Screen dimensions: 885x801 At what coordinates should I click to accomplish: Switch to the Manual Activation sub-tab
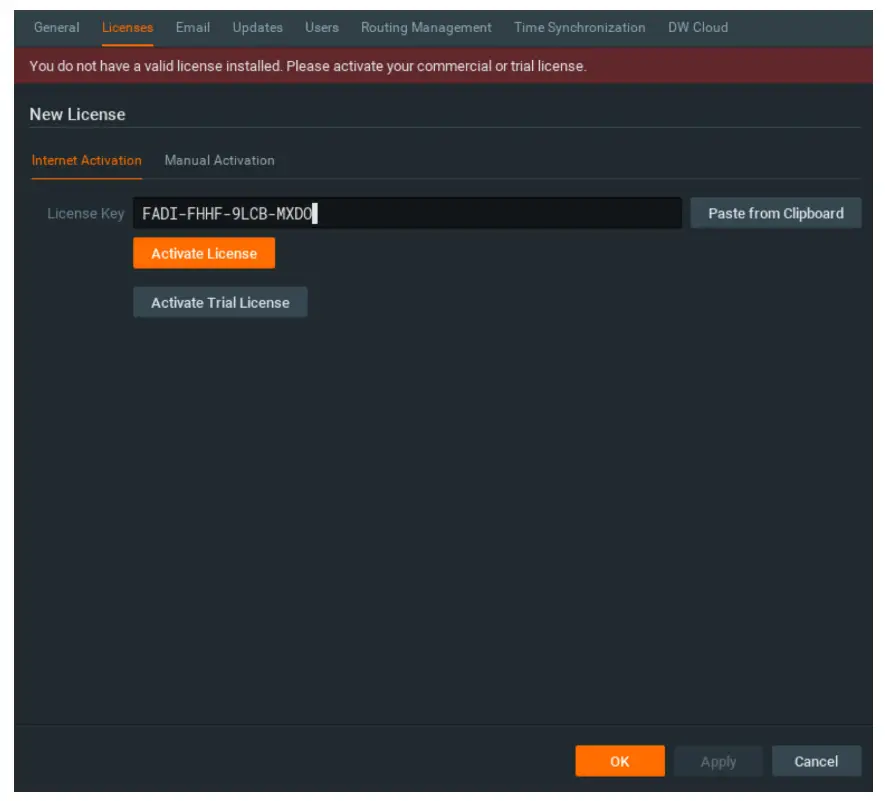point(220,160)
